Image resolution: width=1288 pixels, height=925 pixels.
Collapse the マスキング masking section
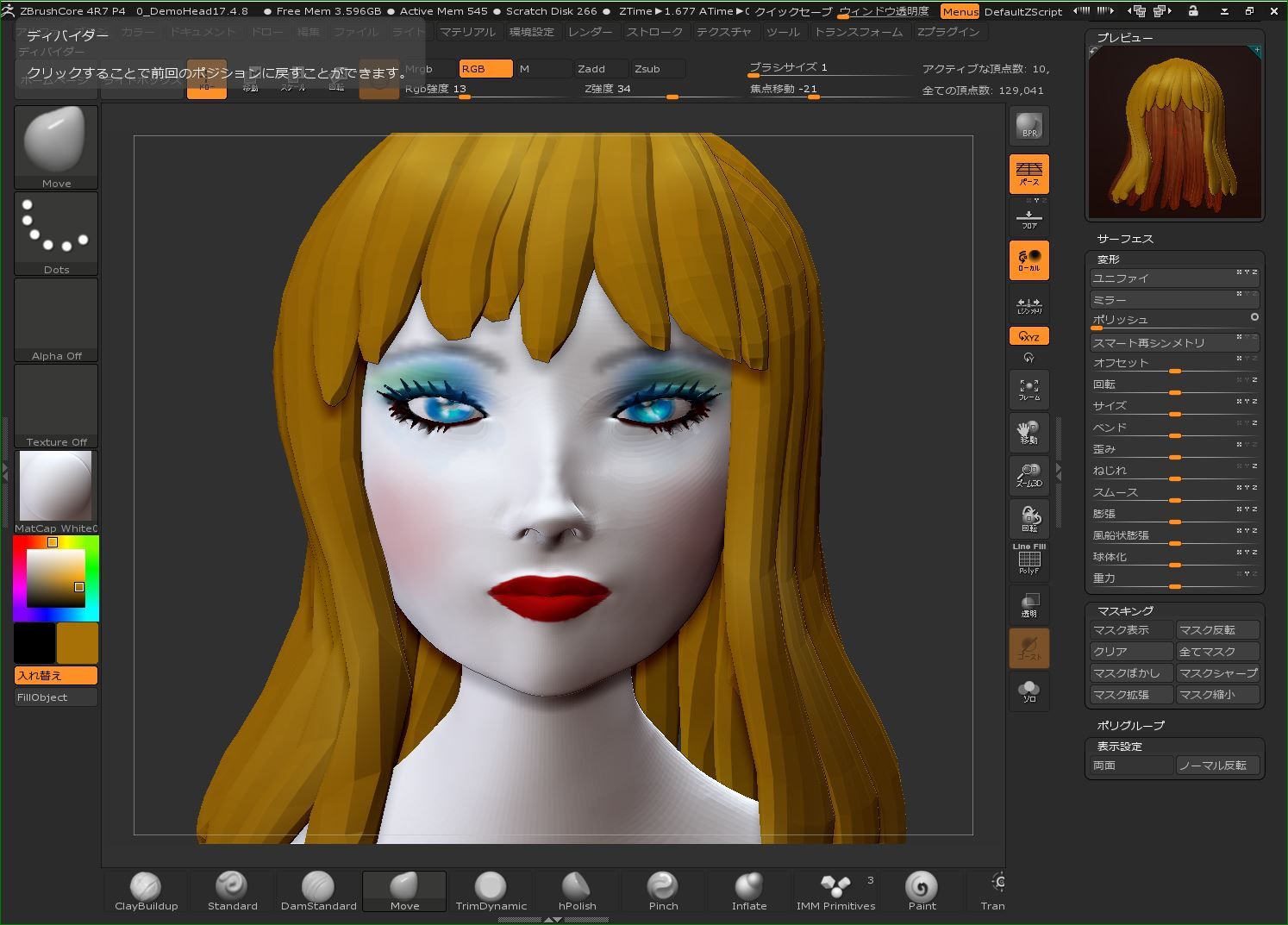(x=1124, y=610)
